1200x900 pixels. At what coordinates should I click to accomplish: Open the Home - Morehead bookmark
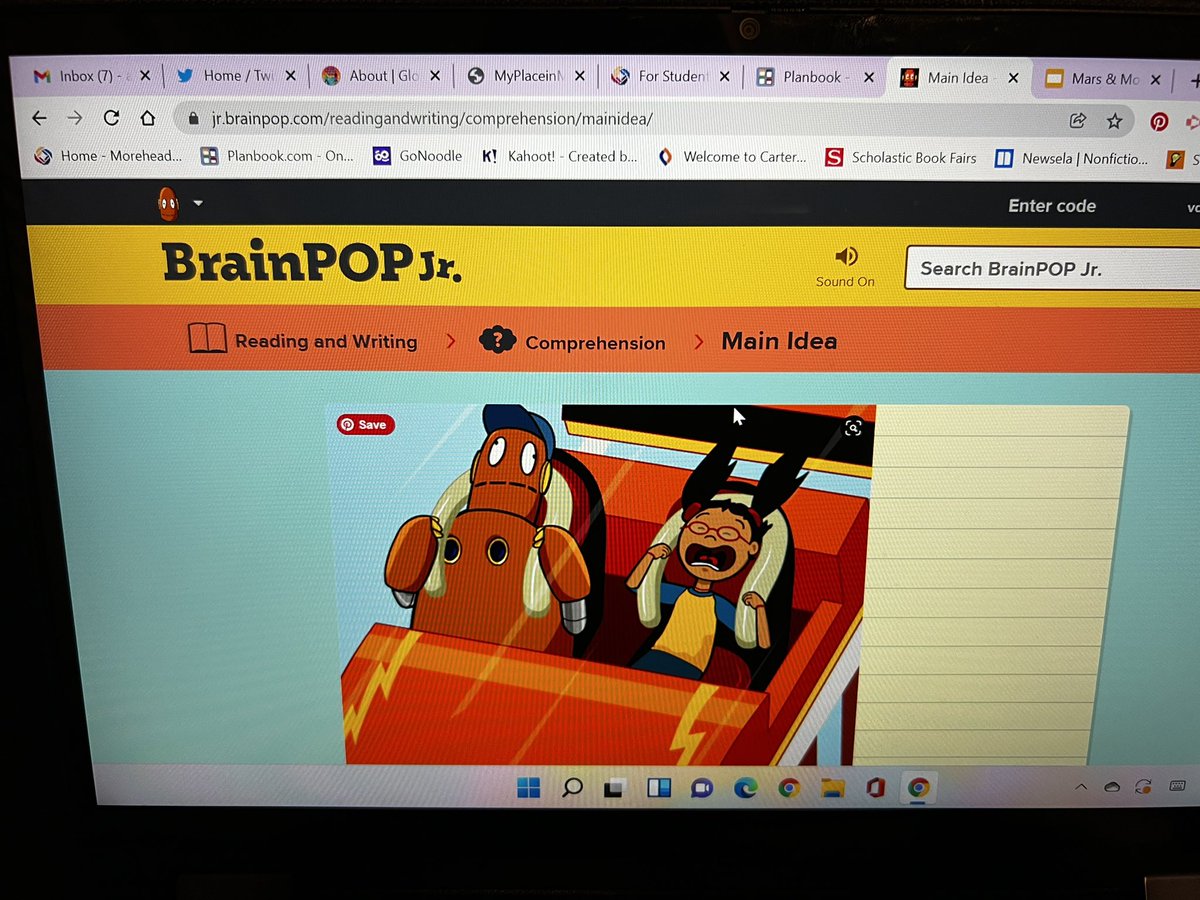tap(108, 156)
